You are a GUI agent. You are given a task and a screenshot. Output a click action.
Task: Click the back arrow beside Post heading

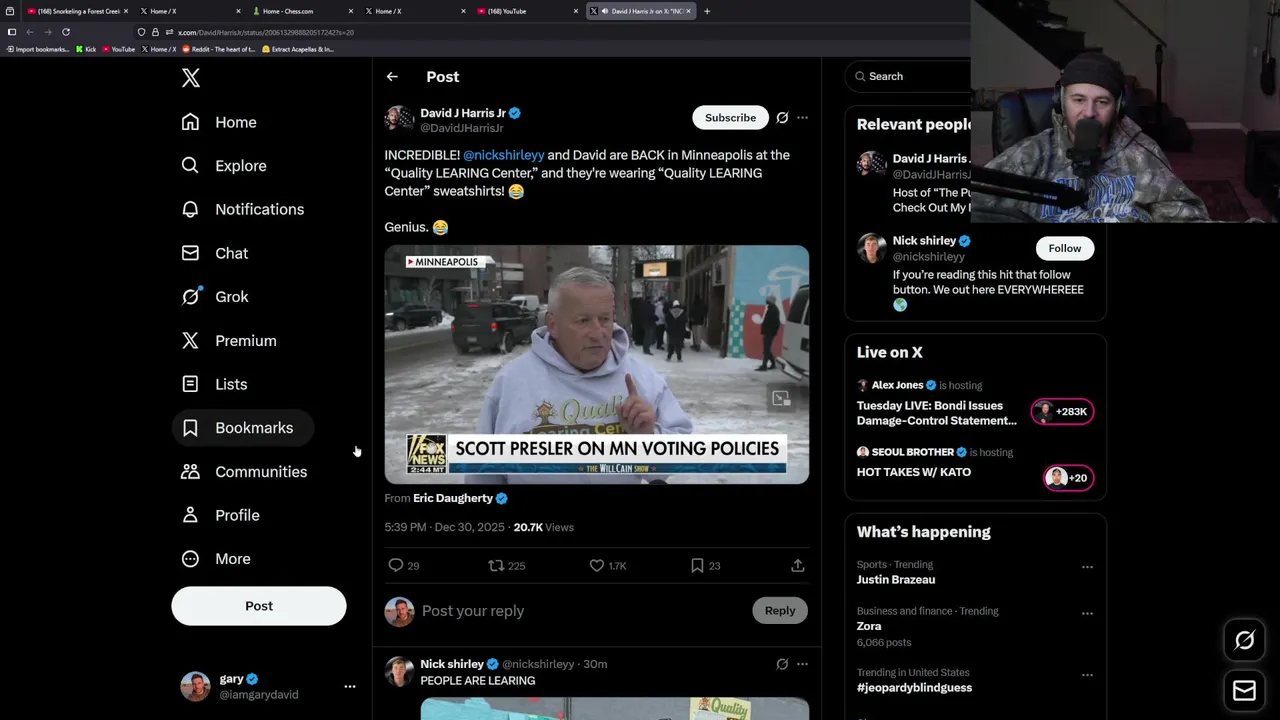pos(392,77)
